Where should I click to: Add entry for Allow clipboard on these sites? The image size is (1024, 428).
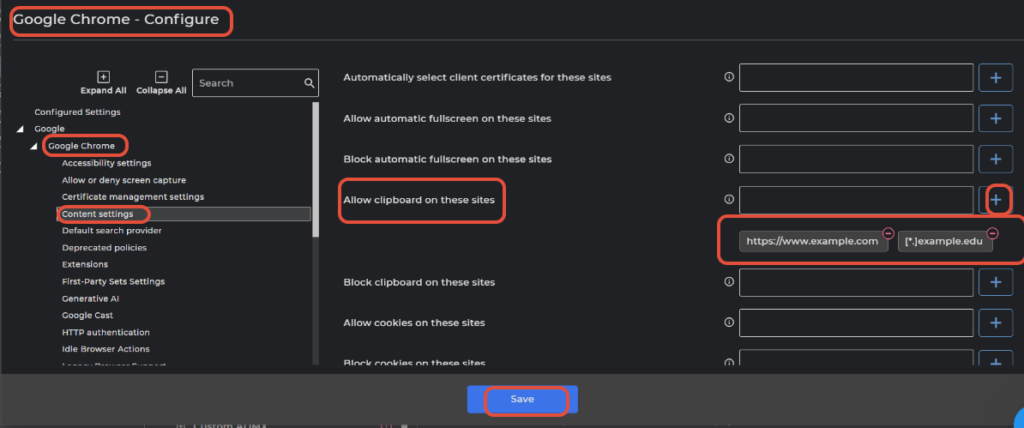pos(995,200)
